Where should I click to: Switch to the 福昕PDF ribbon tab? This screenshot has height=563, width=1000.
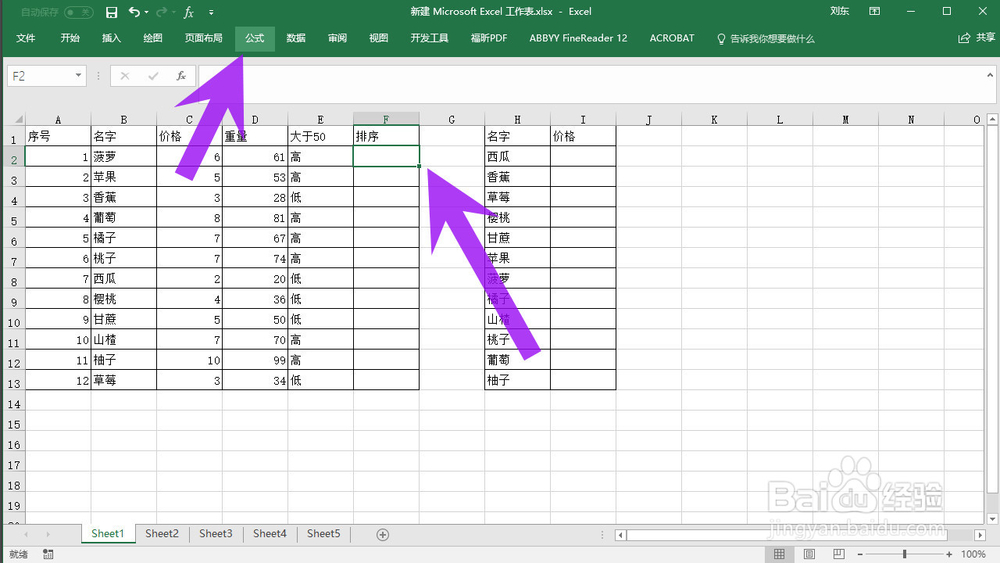489,38
